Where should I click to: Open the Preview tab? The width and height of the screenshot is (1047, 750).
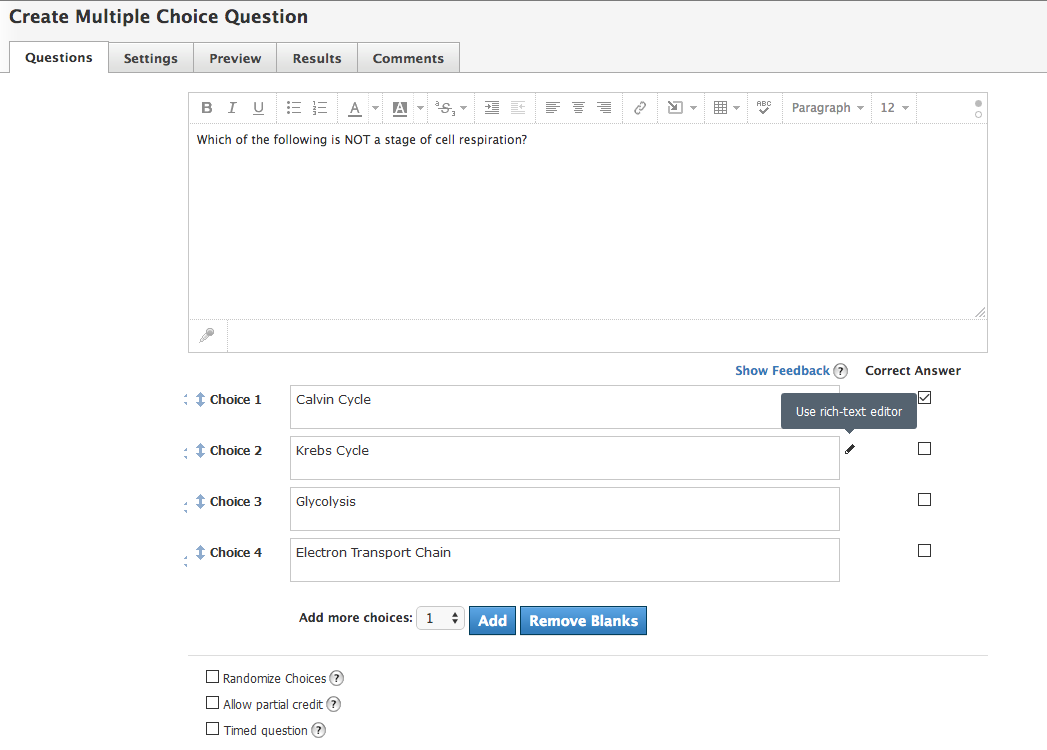click(235, 58)
